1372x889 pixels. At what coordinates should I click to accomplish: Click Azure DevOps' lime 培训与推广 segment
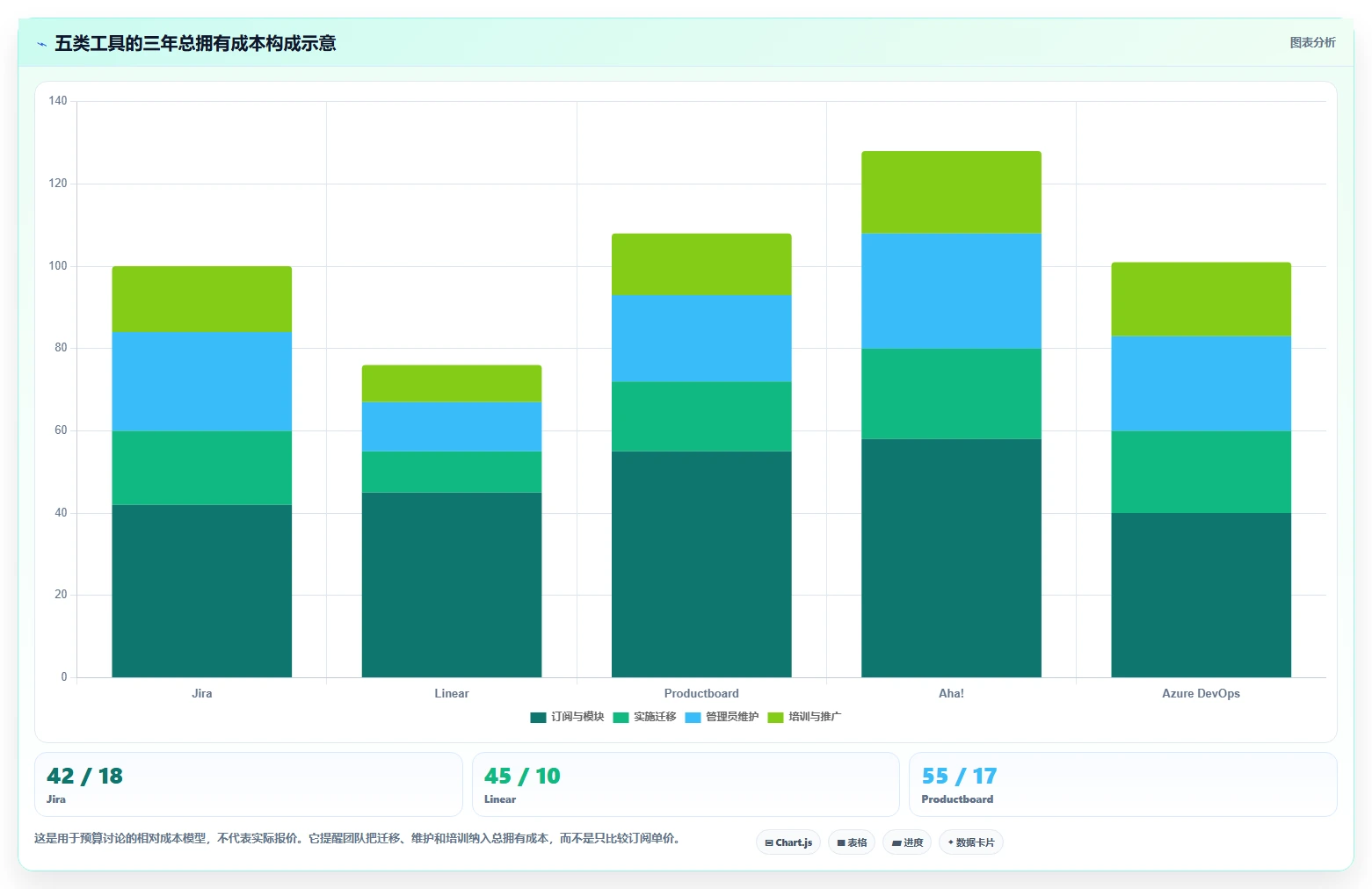pyautogui.click(x=1201, y=300)
